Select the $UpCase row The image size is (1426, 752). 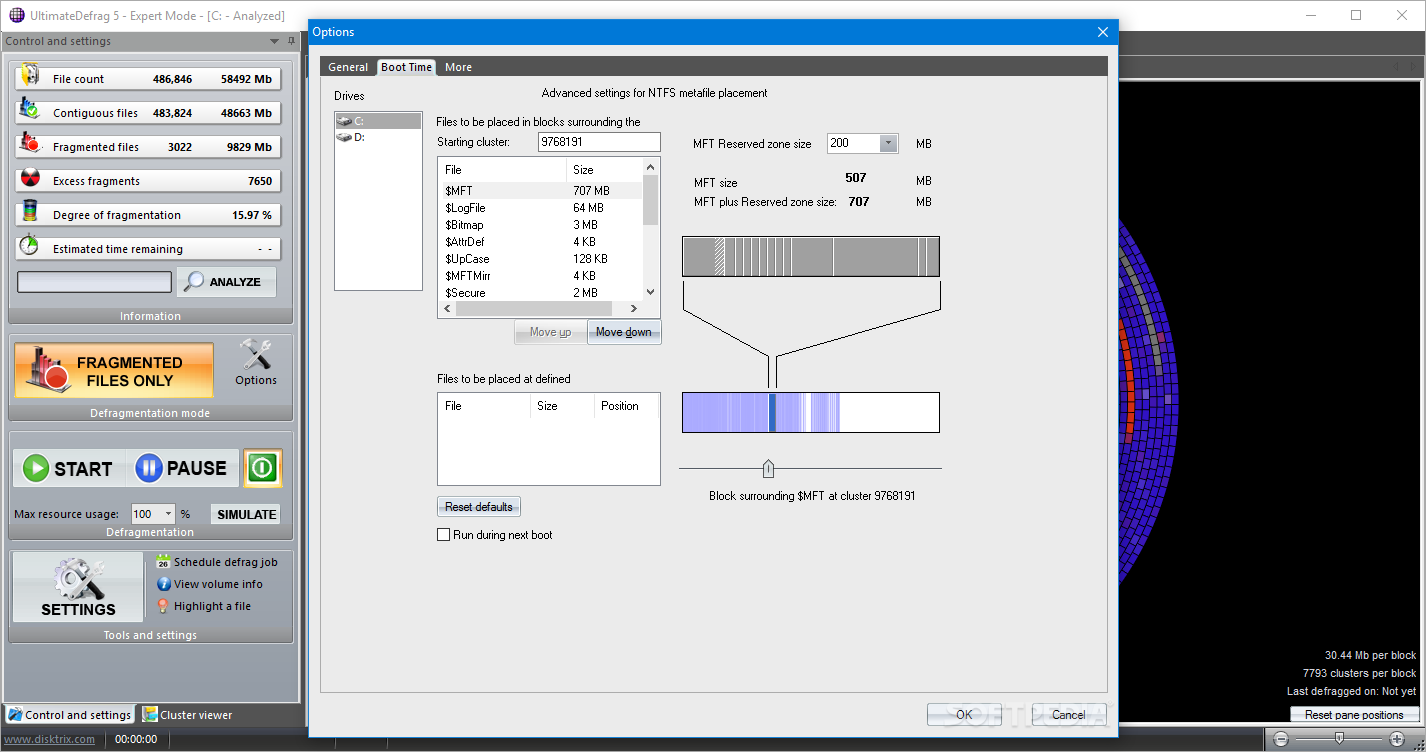pyautogui.click(x=540, y=259)
